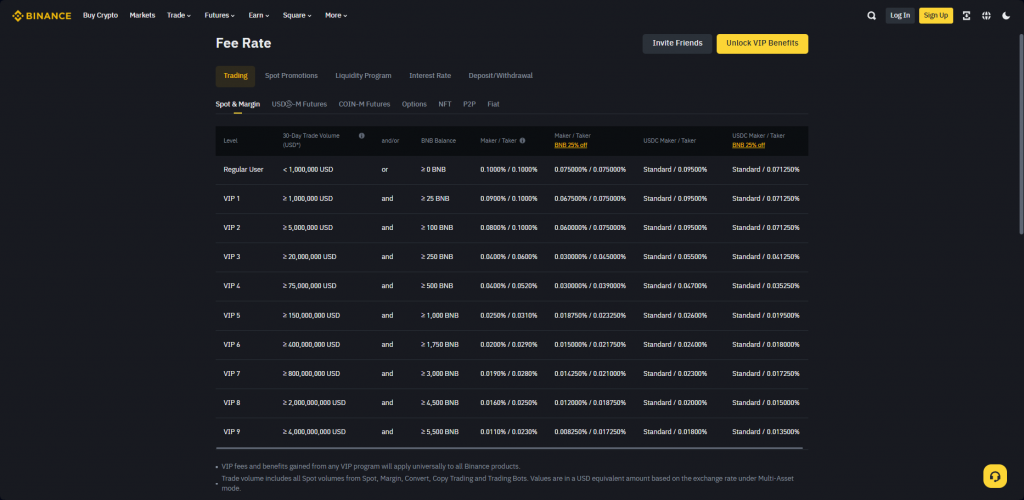The width and height of the screenshot is (1024, 500).
Task: Toggle dark mode moon icon
Action: click(x=1006, y=16)
